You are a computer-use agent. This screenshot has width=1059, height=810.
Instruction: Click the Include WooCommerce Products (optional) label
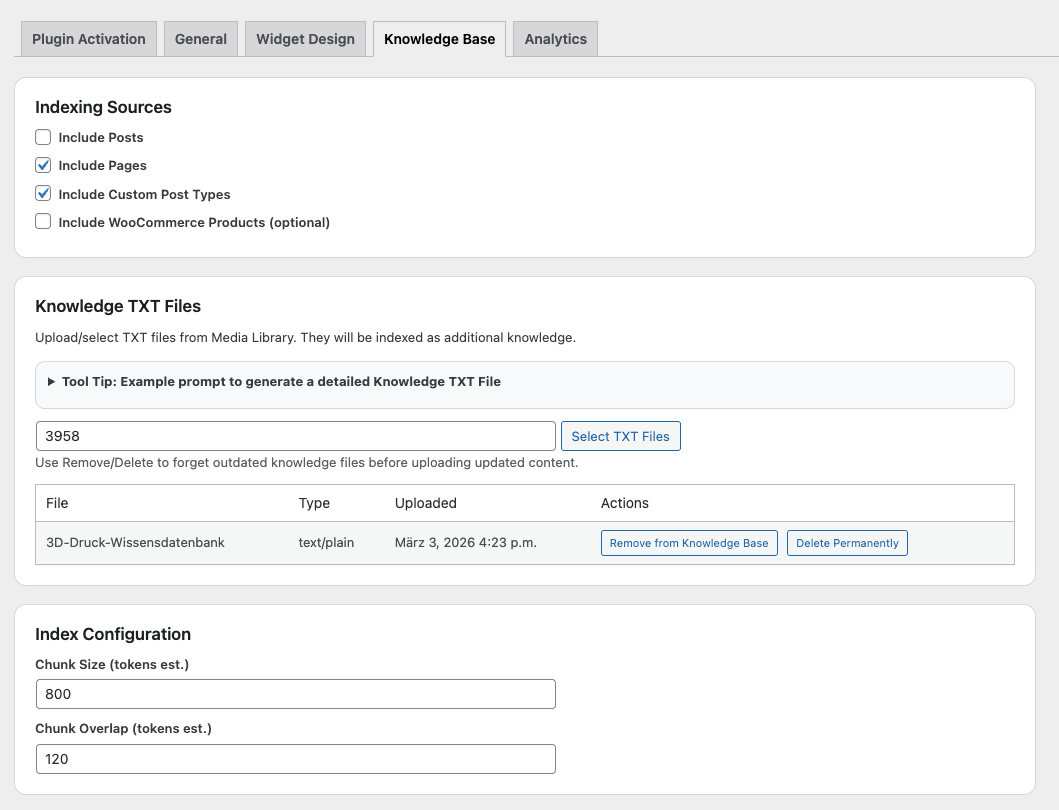pos(195,222)
